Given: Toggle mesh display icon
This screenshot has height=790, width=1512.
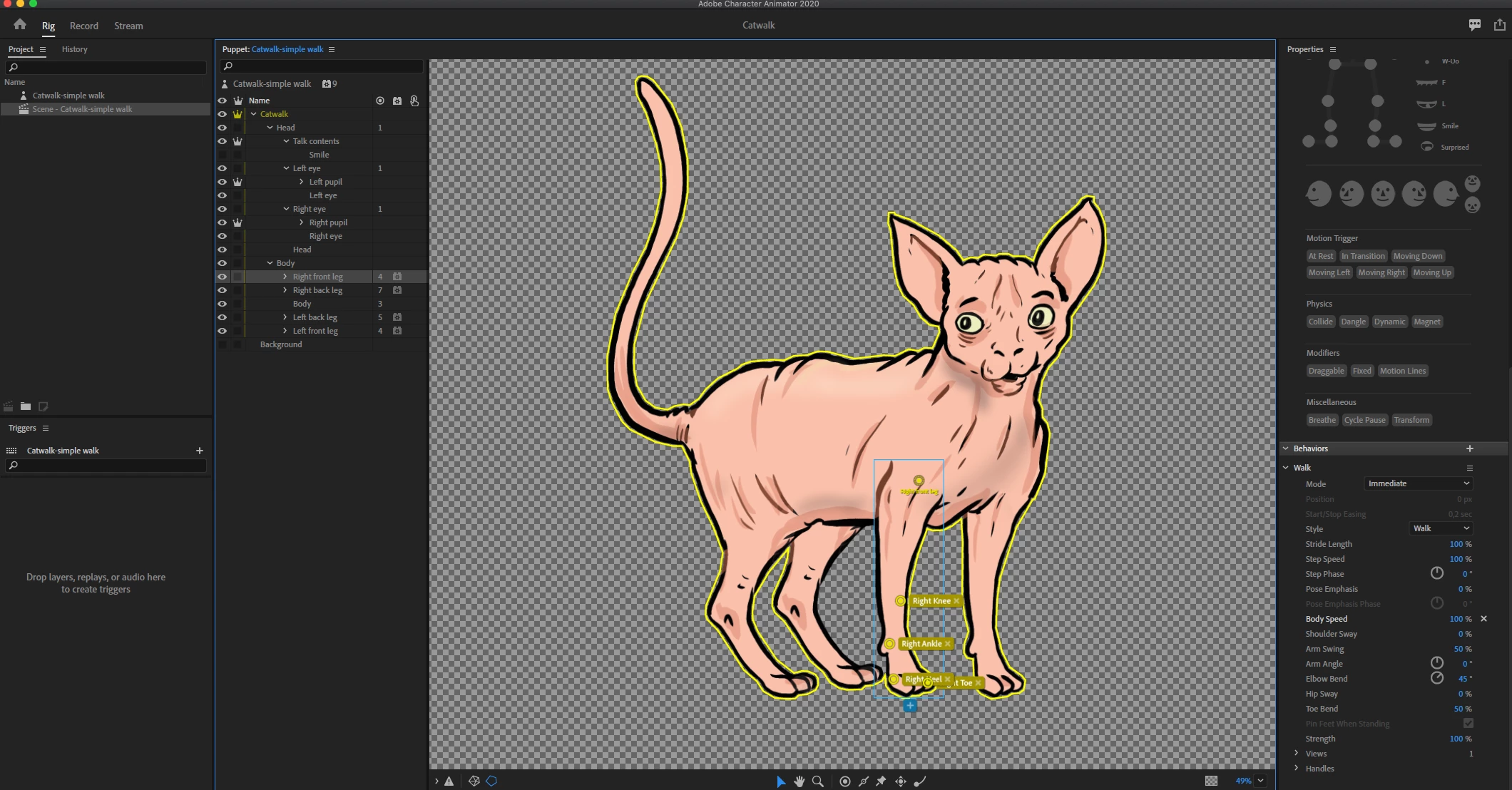Looking at the screenshot, I should (x=474, y=781).
